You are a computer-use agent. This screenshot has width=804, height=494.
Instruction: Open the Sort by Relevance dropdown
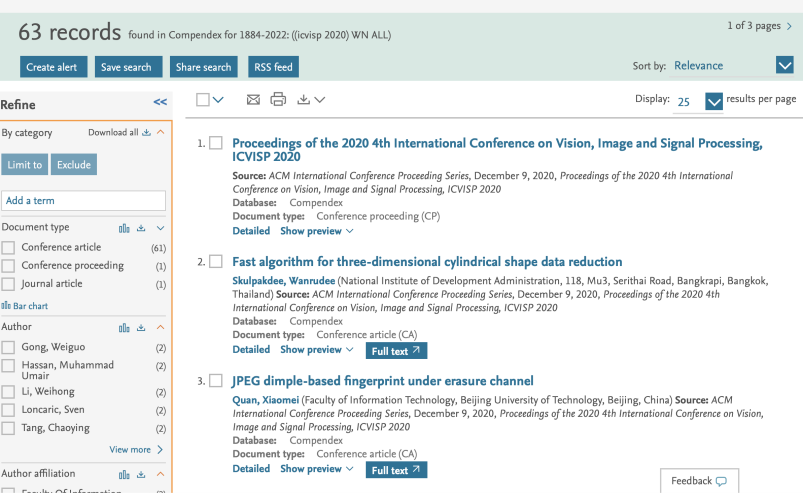784,66
